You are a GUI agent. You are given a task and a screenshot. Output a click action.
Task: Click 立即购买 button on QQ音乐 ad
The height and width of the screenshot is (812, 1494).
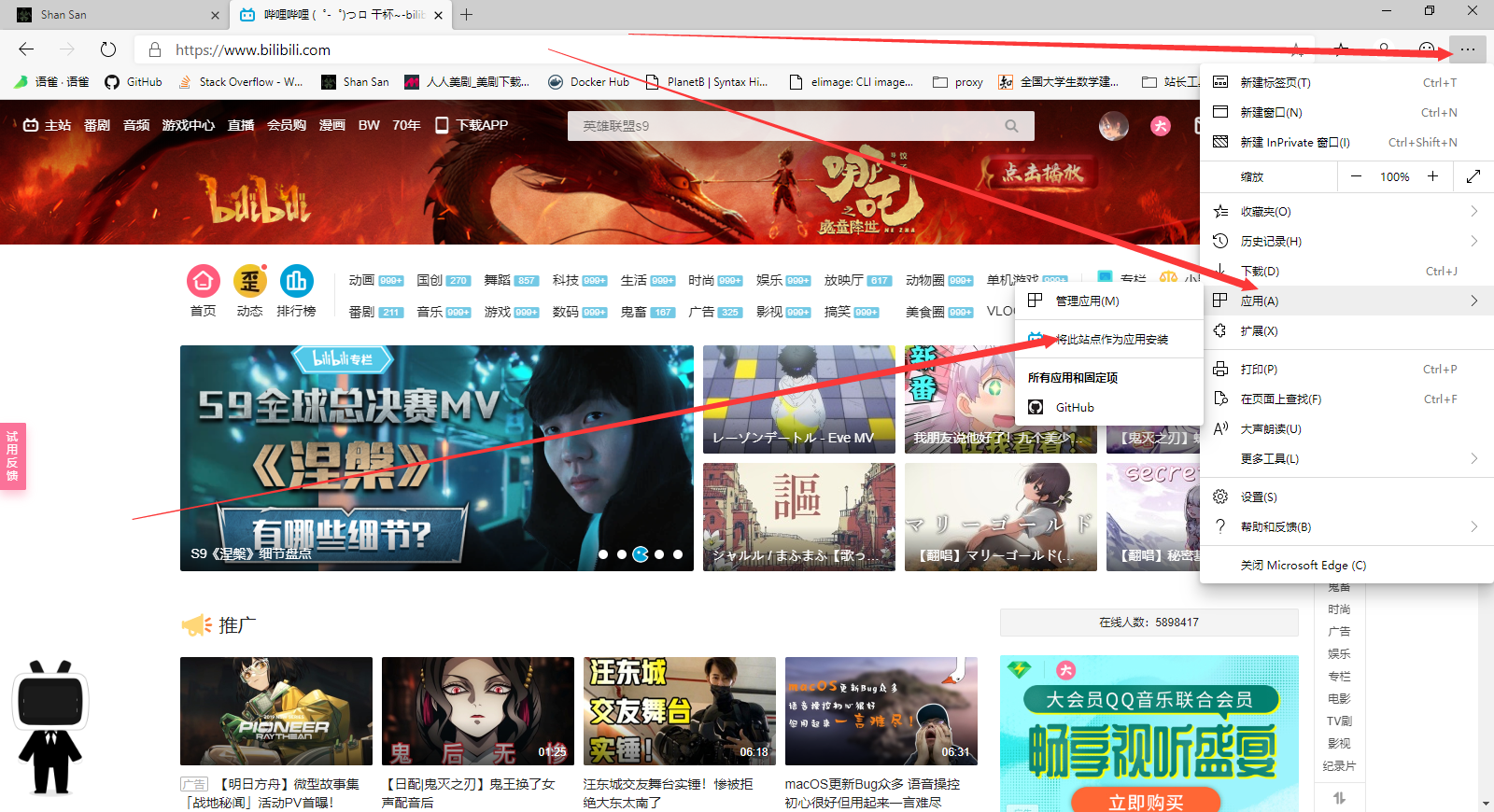pyautogui.click(x=1146, y=801)
